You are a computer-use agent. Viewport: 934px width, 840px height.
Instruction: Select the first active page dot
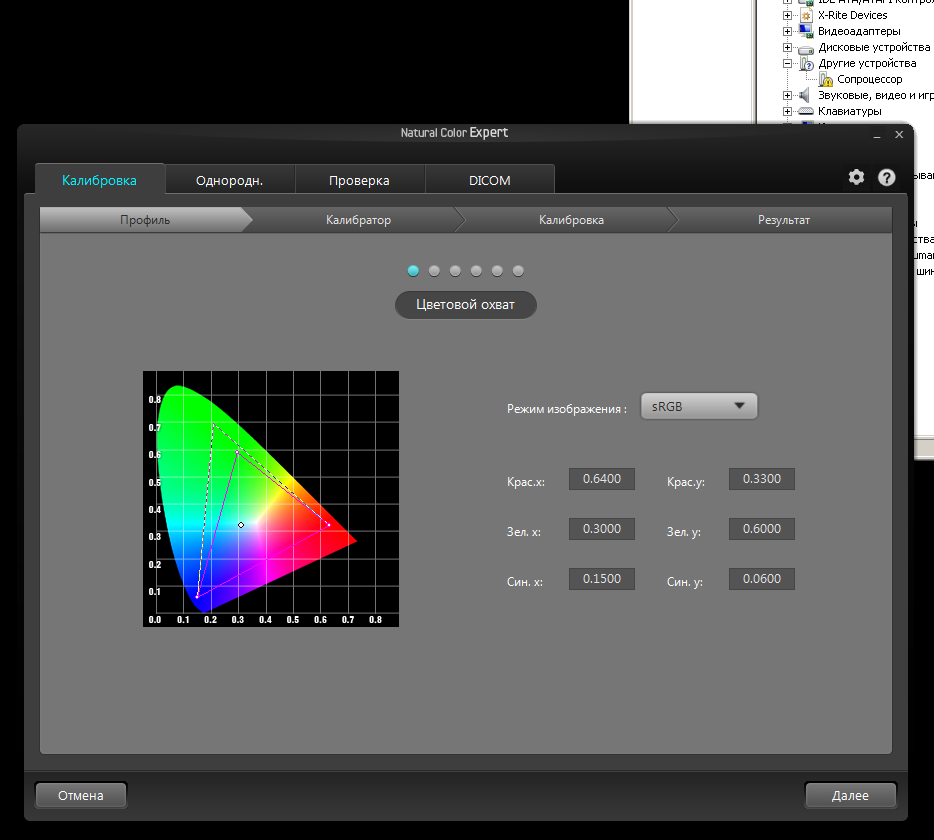pyautogui.click(x=413, y=271)
